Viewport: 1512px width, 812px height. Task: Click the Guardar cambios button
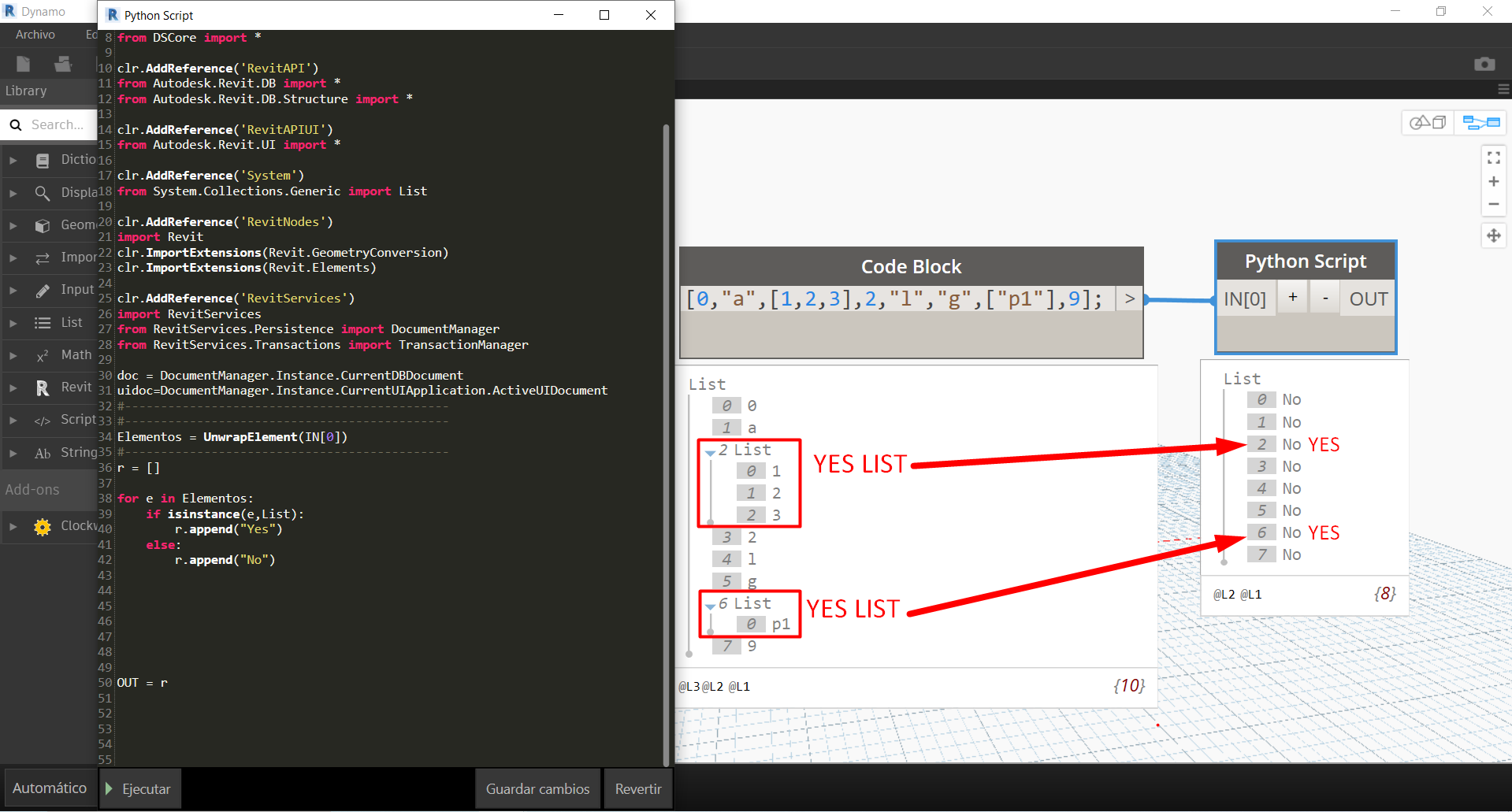click(x=537, y=788)
